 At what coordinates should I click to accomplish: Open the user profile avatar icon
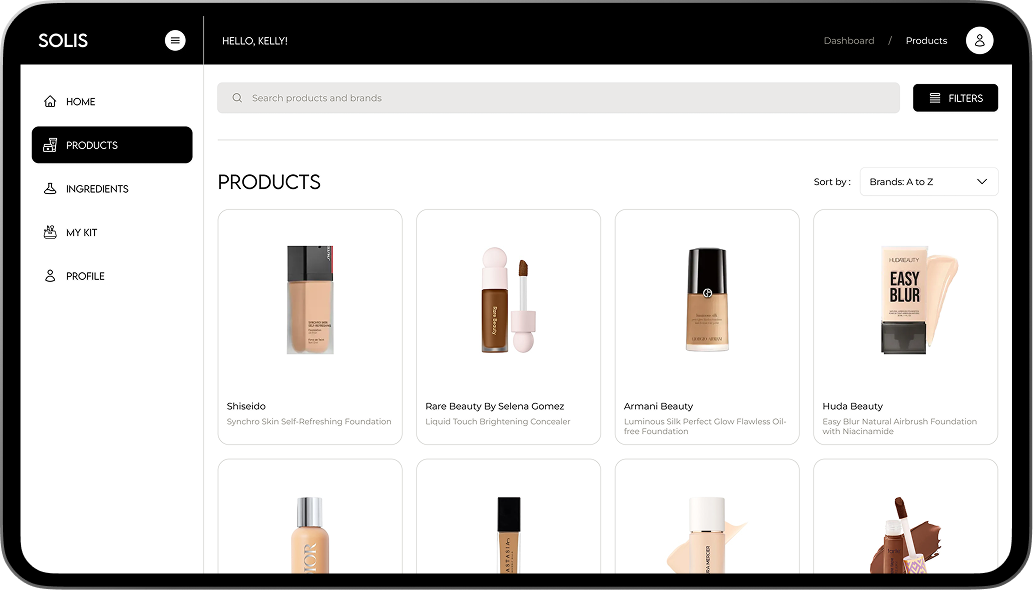tap(979, 40)
